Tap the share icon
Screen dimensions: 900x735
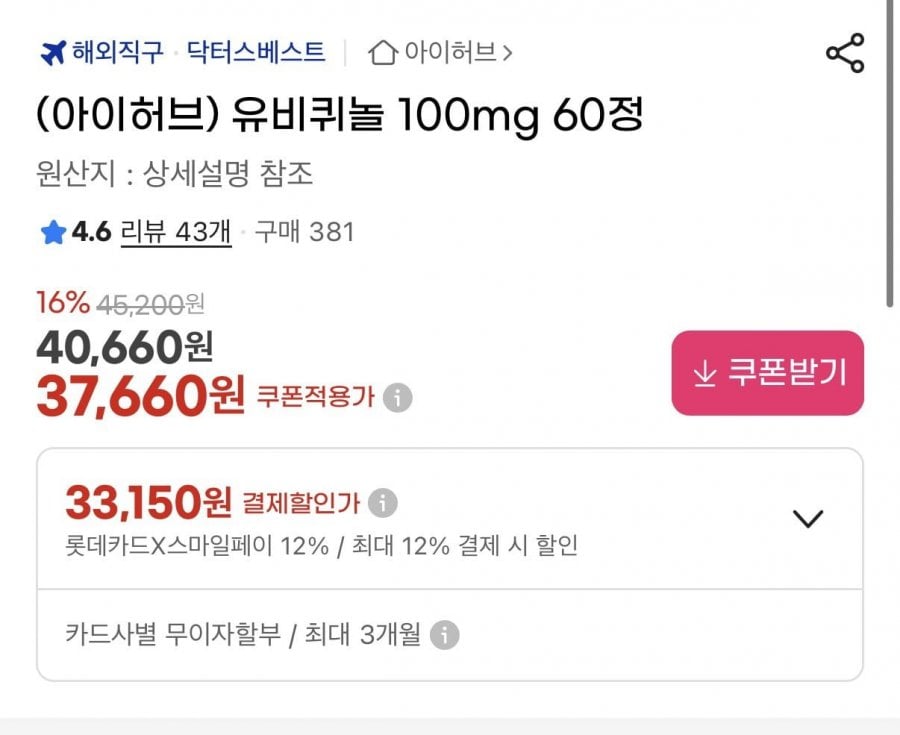pyautogui.click(x=845, y=53)
